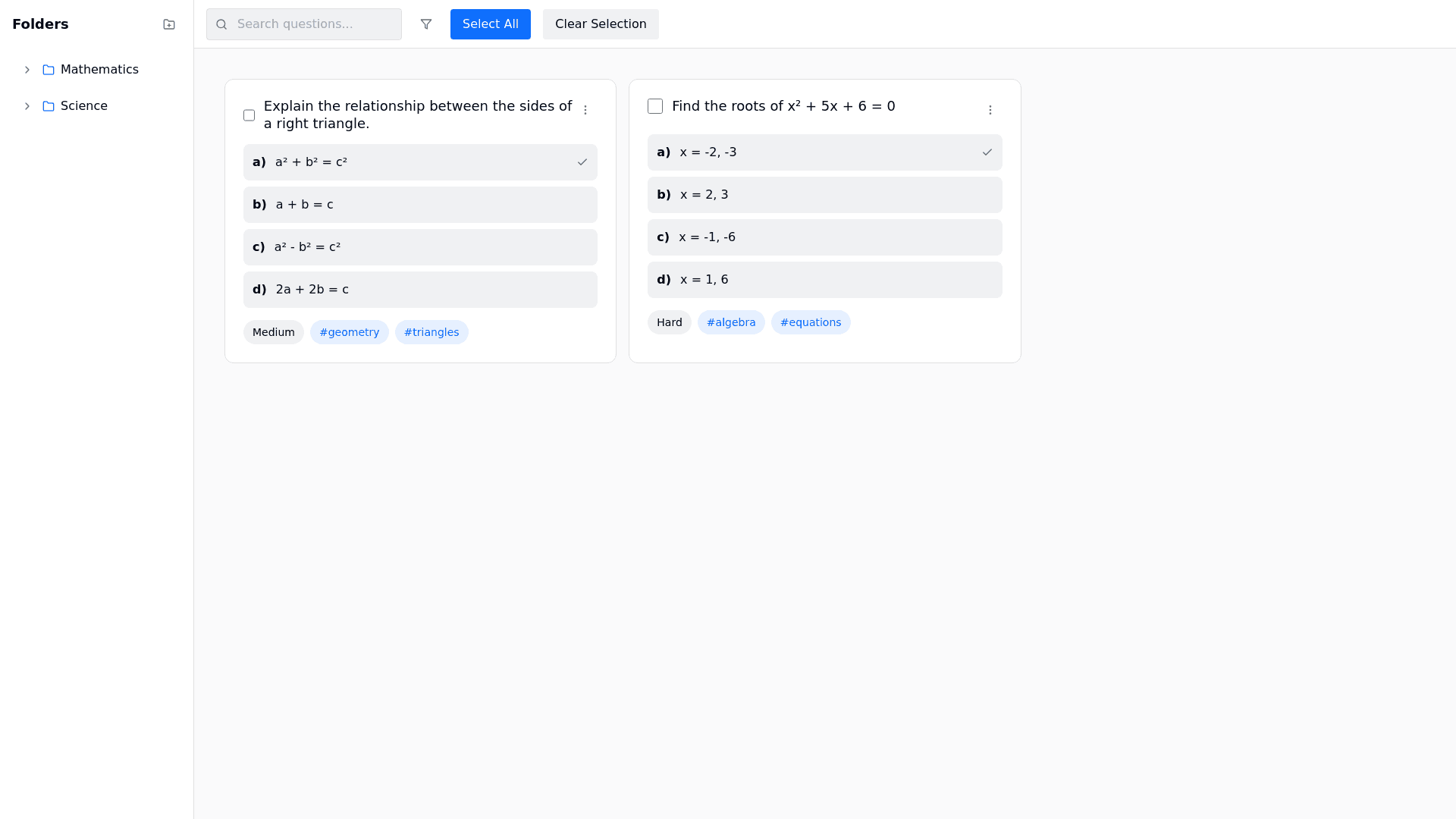Check the Find the roots question checkbox
The width and height of the screenshot is (1456, 819).
pyautogui.click(x=655, y=106)
